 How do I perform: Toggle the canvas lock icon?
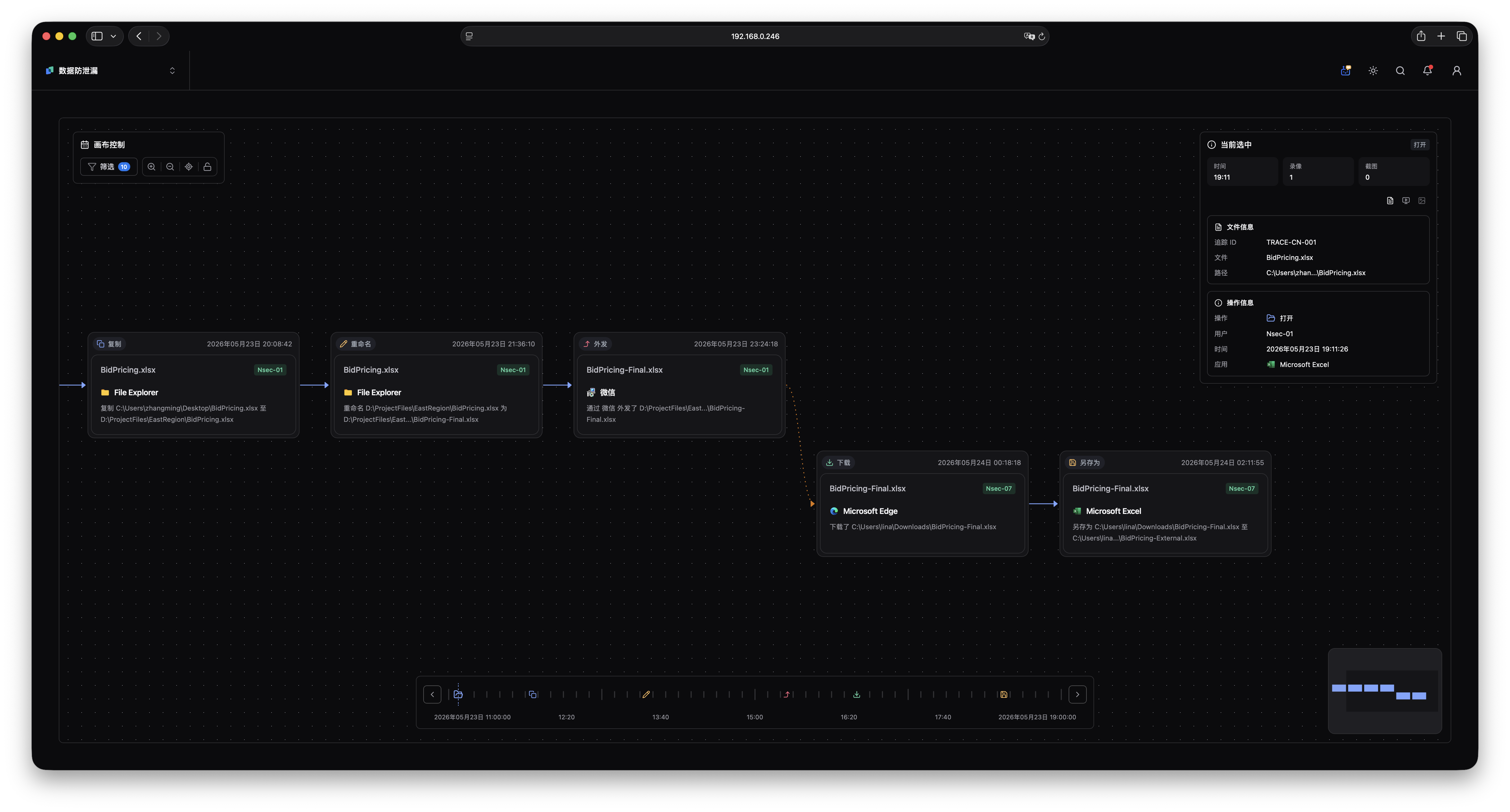point(207,166)
